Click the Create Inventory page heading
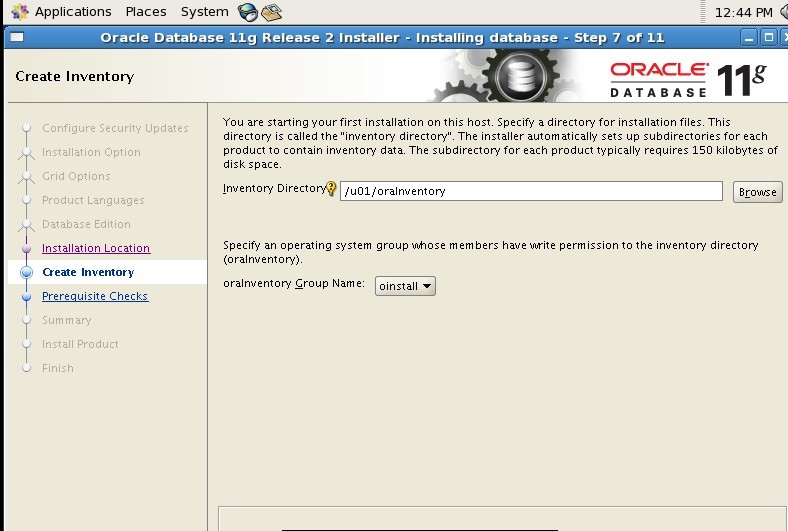The image size is (788, 531). tap(74, 76)
